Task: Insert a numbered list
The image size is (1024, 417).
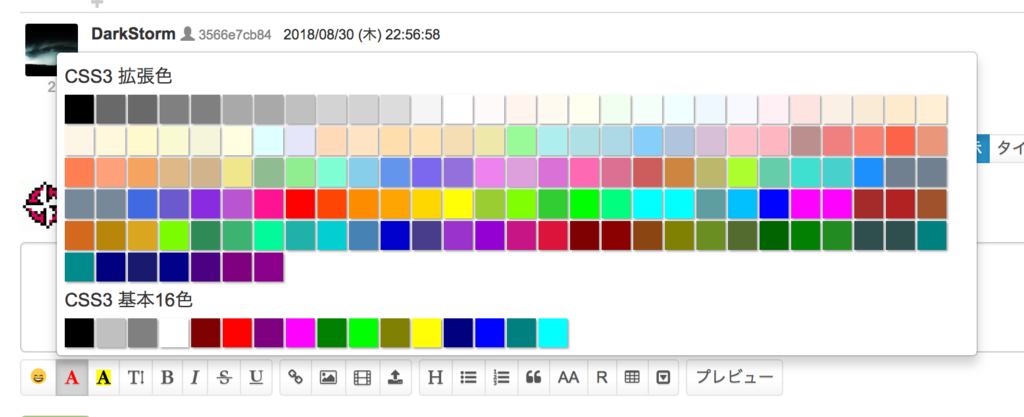Action: (502, 378)
